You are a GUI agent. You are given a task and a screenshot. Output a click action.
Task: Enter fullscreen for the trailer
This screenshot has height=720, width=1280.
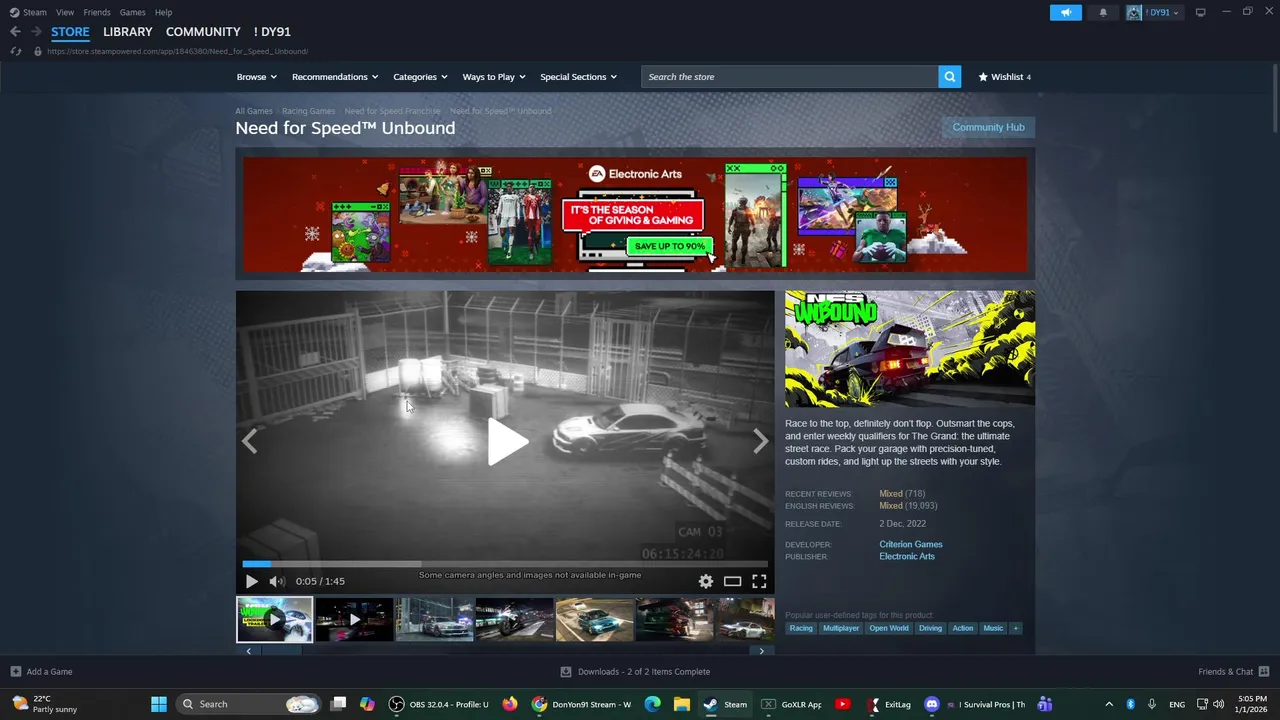(x=759, y=581)
